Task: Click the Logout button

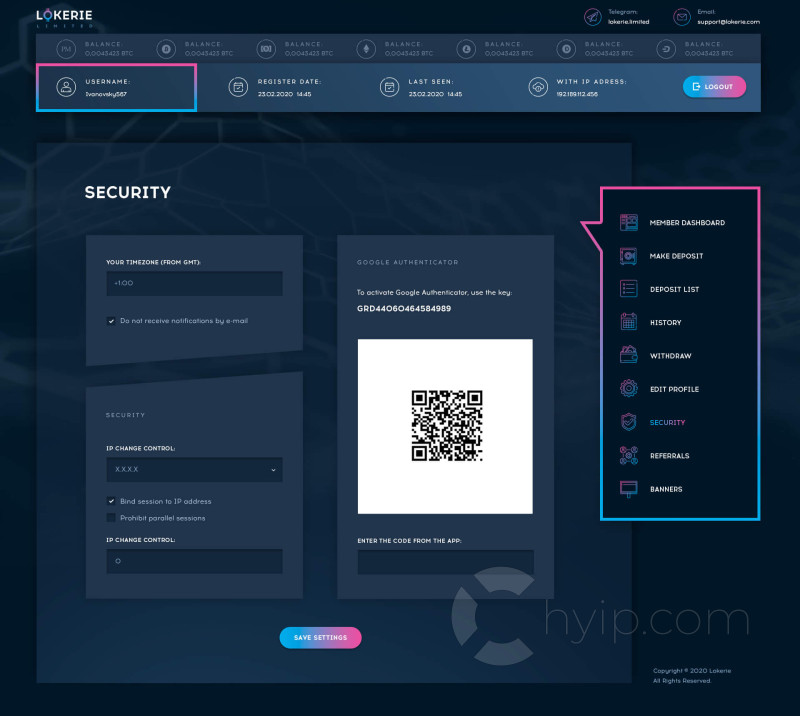Action: 714,87
